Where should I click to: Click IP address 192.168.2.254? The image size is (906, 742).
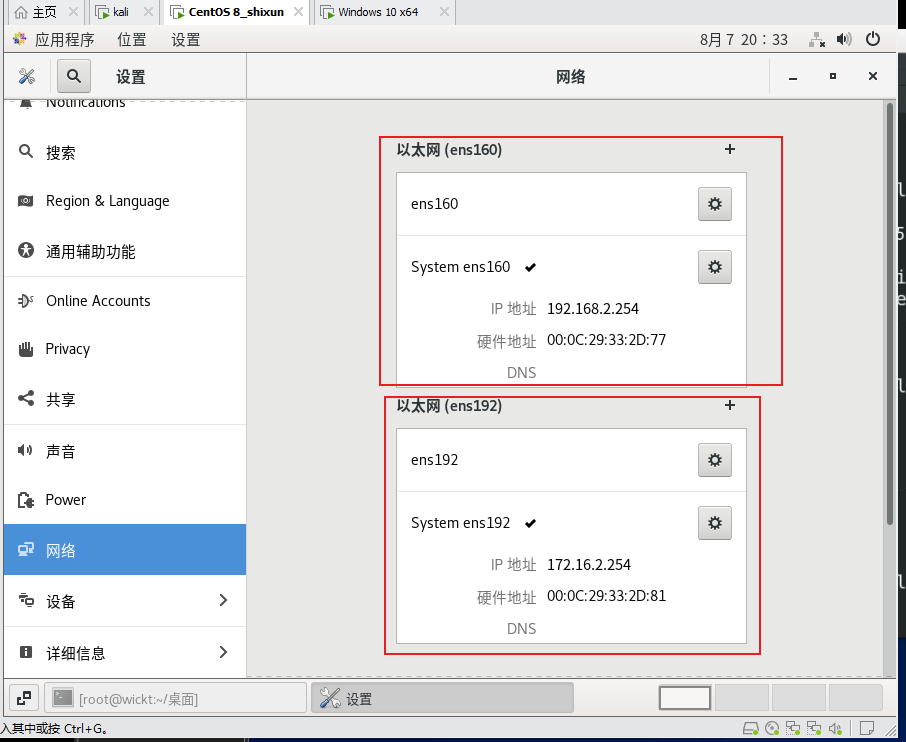click(x=593, y=309)
